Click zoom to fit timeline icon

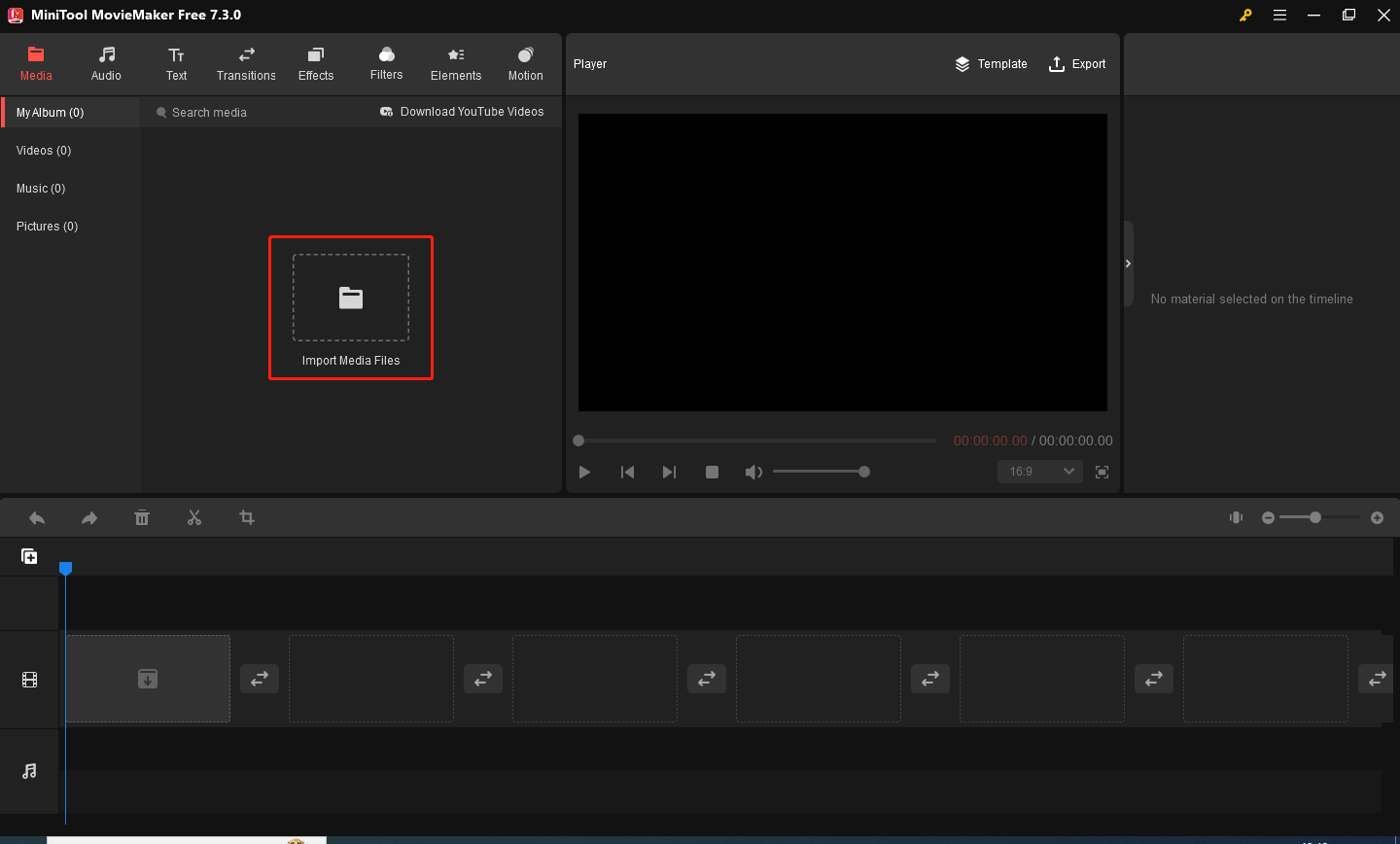coord(1236,517)
